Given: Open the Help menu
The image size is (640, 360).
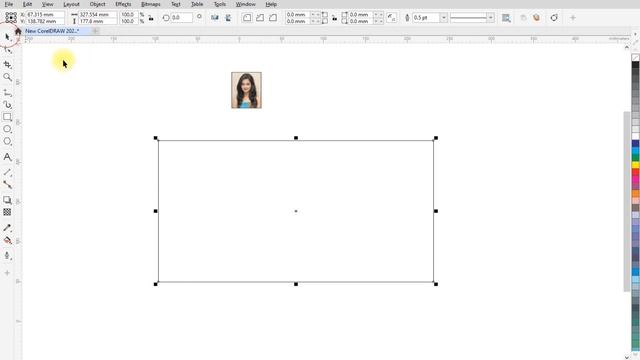Looking at the screenshot, I should (x=271, y=4).
